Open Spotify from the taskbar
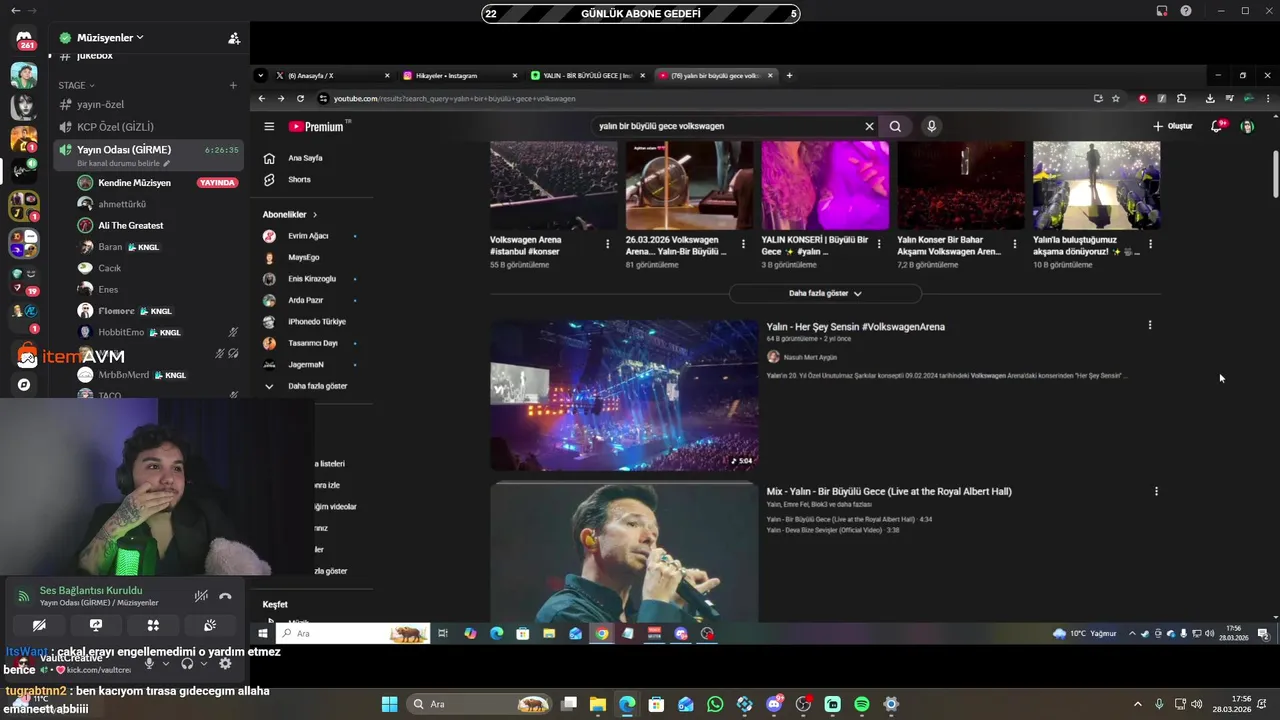1280x720 pixels. click(862, 704)
